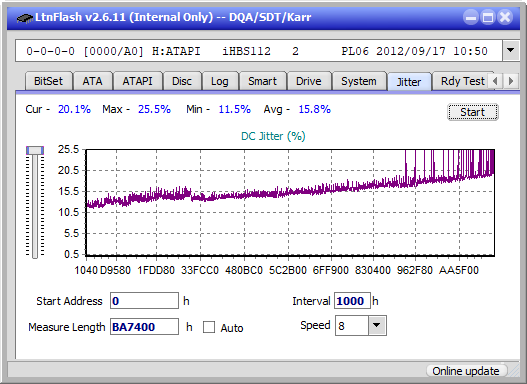This screenshot has height=384, width=527.
Task: Click in the Interval input field
Action: point(352,301)
